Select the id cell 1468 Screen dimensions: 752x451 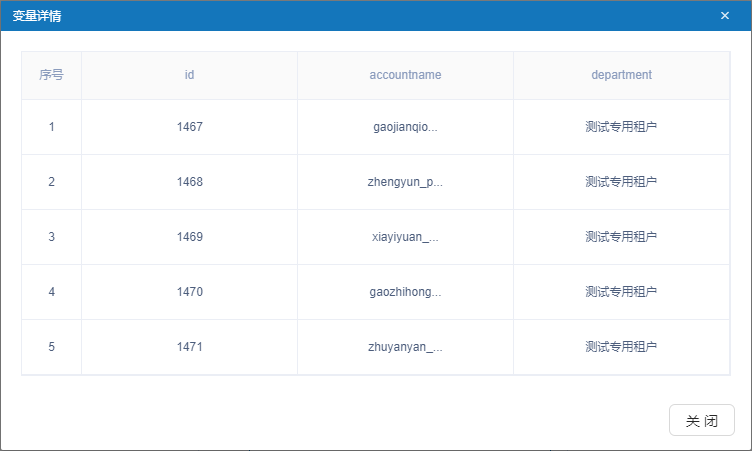(189, 182)
